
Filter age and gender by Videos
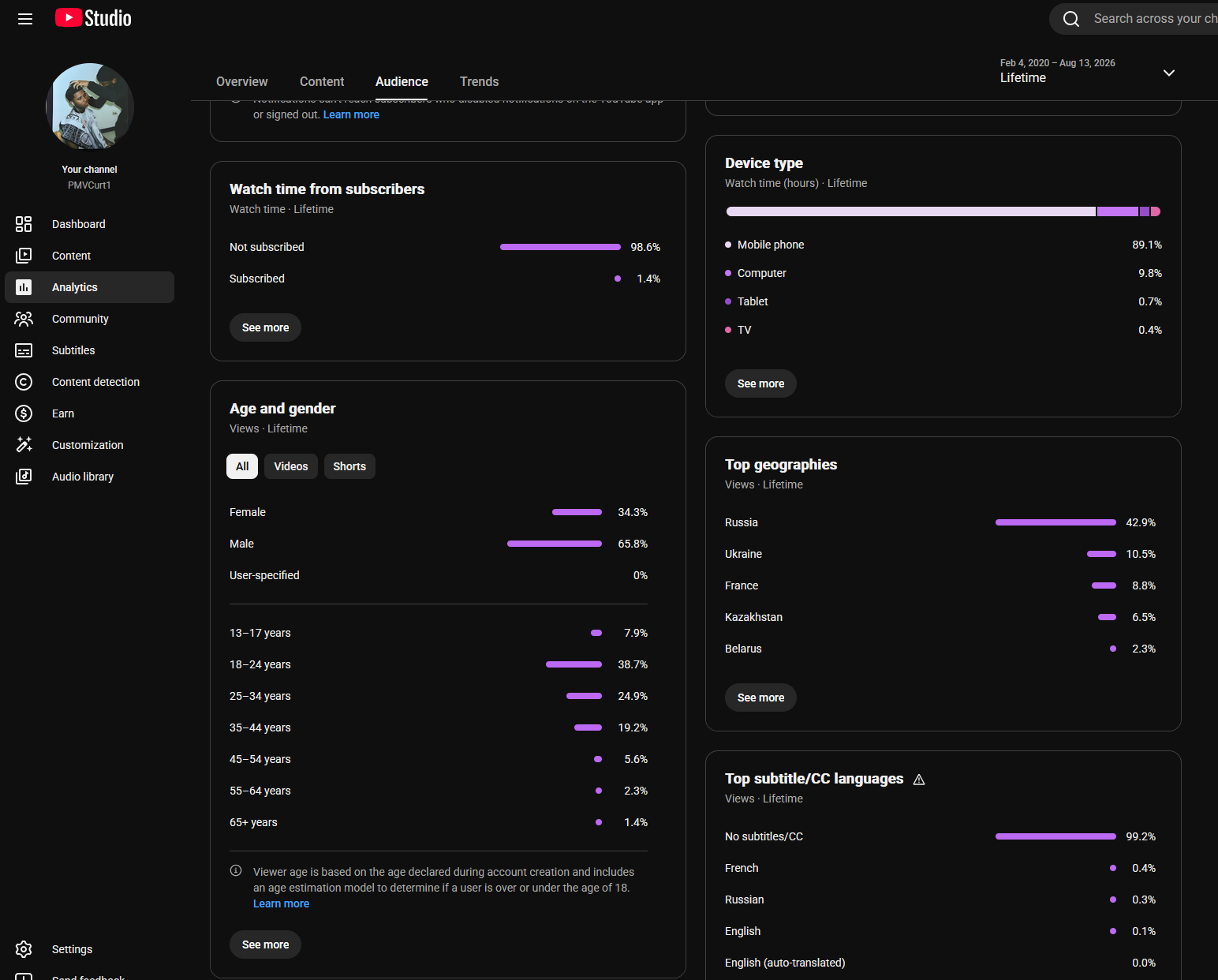coord(291,466)
